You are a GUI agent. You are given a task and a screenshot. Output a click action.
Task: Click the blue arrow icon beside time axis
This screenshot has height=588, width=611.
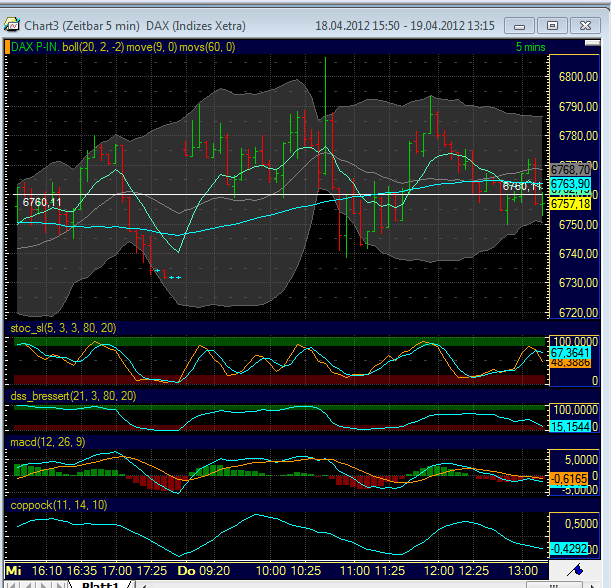point(575,570)
